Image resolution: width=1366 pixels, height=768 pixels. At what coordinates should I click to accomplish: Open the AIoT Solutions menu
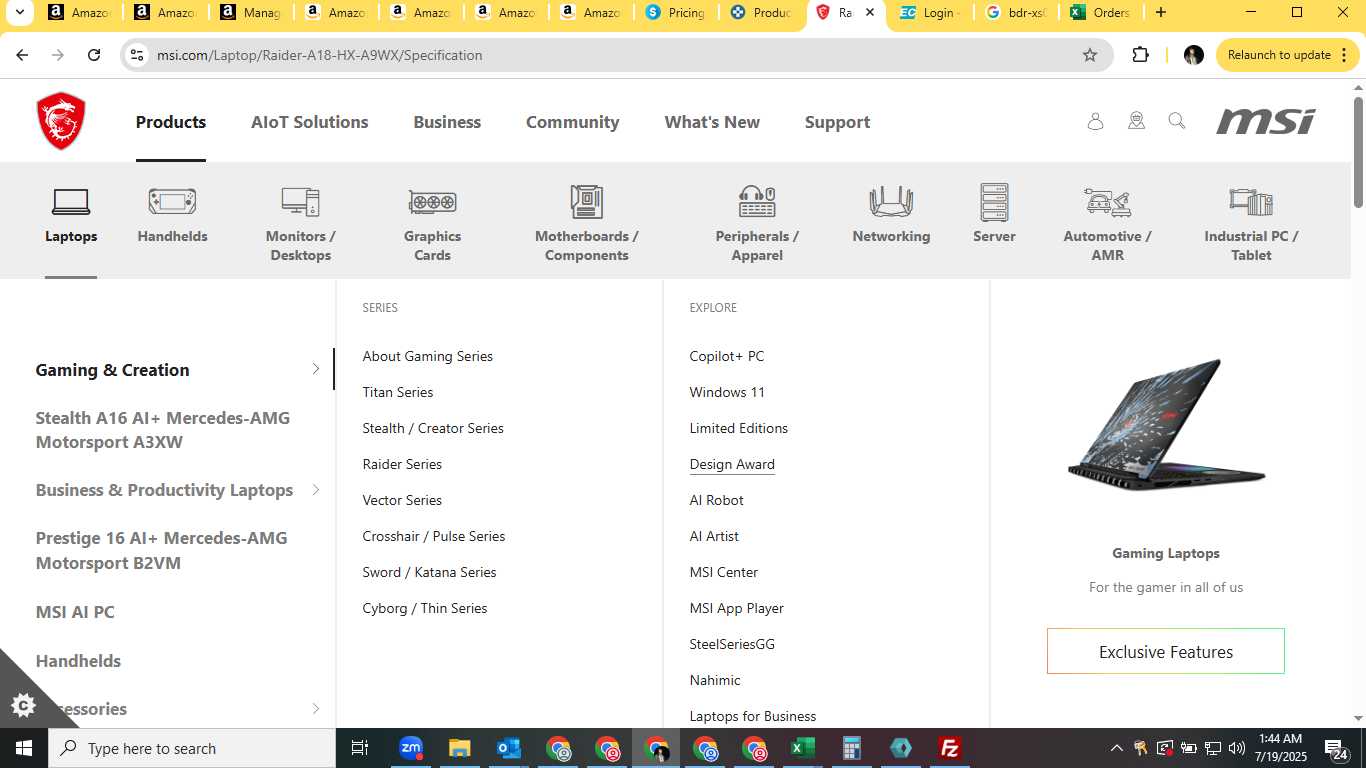coord(310,122)
